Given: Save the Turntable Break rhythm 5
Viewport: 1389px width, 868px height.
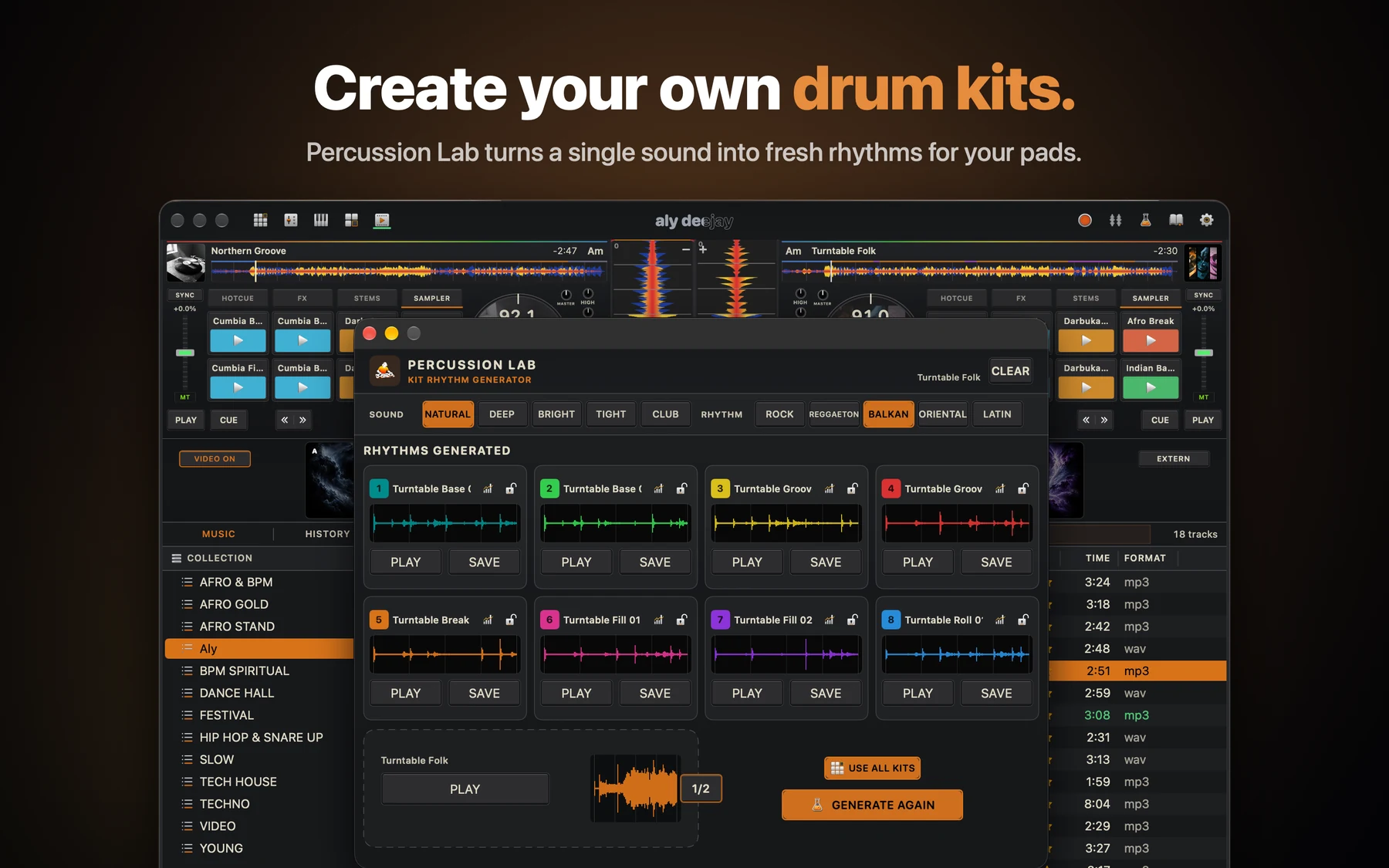Looking at the screenshot, I should (x=485, y=694).
